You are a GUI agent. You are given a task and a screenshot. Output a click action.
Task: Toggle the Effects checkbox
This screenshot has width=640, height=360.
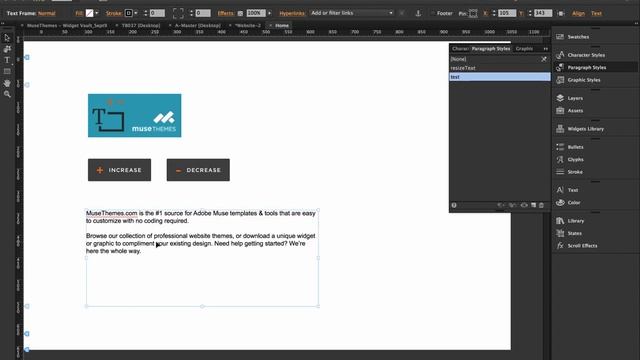click(x=240, y=13)
